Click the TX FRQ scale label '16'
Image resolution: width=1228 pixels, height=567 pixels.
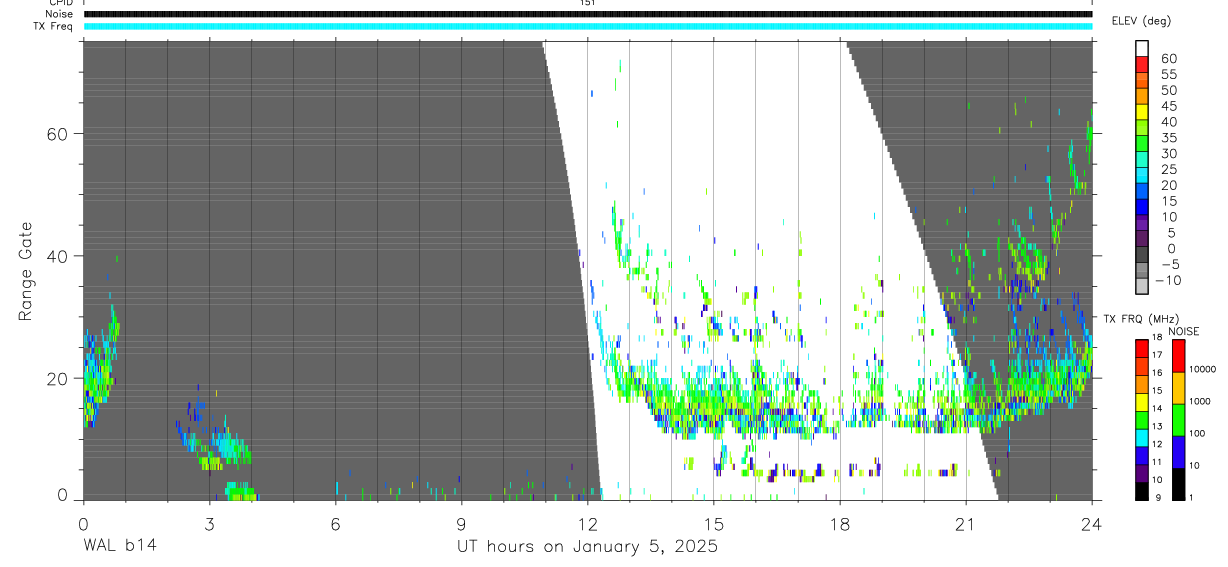pyautogui.click(x=1157, y=372)
